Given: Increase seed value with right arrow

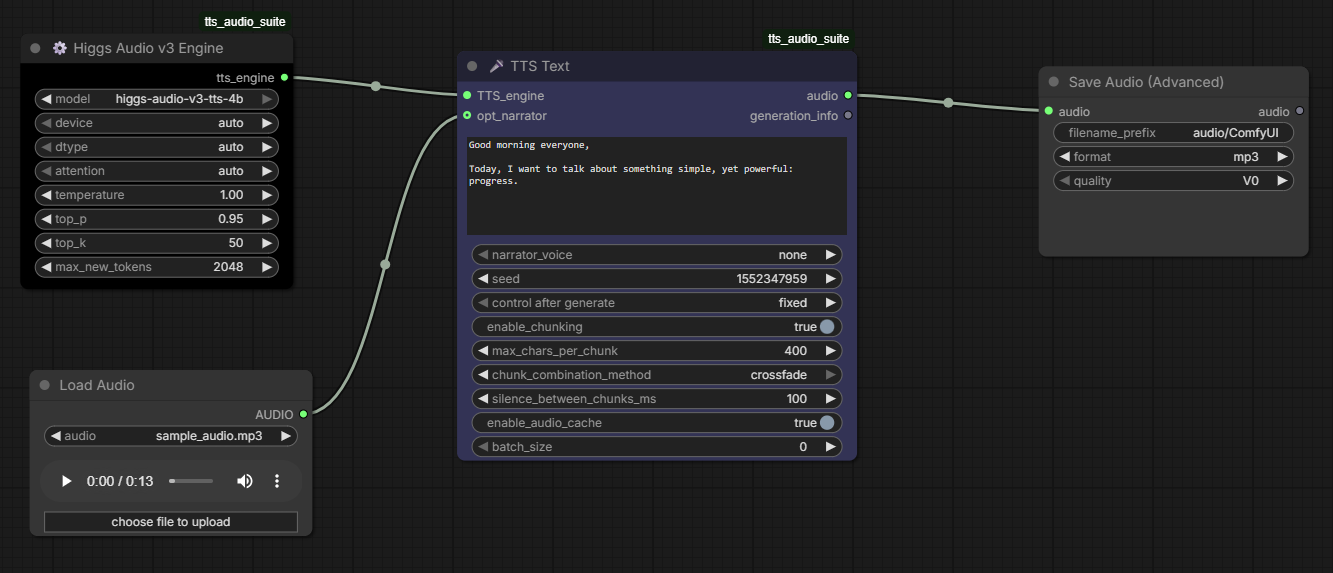Looking at the screenshot, I should click(830, 279).
